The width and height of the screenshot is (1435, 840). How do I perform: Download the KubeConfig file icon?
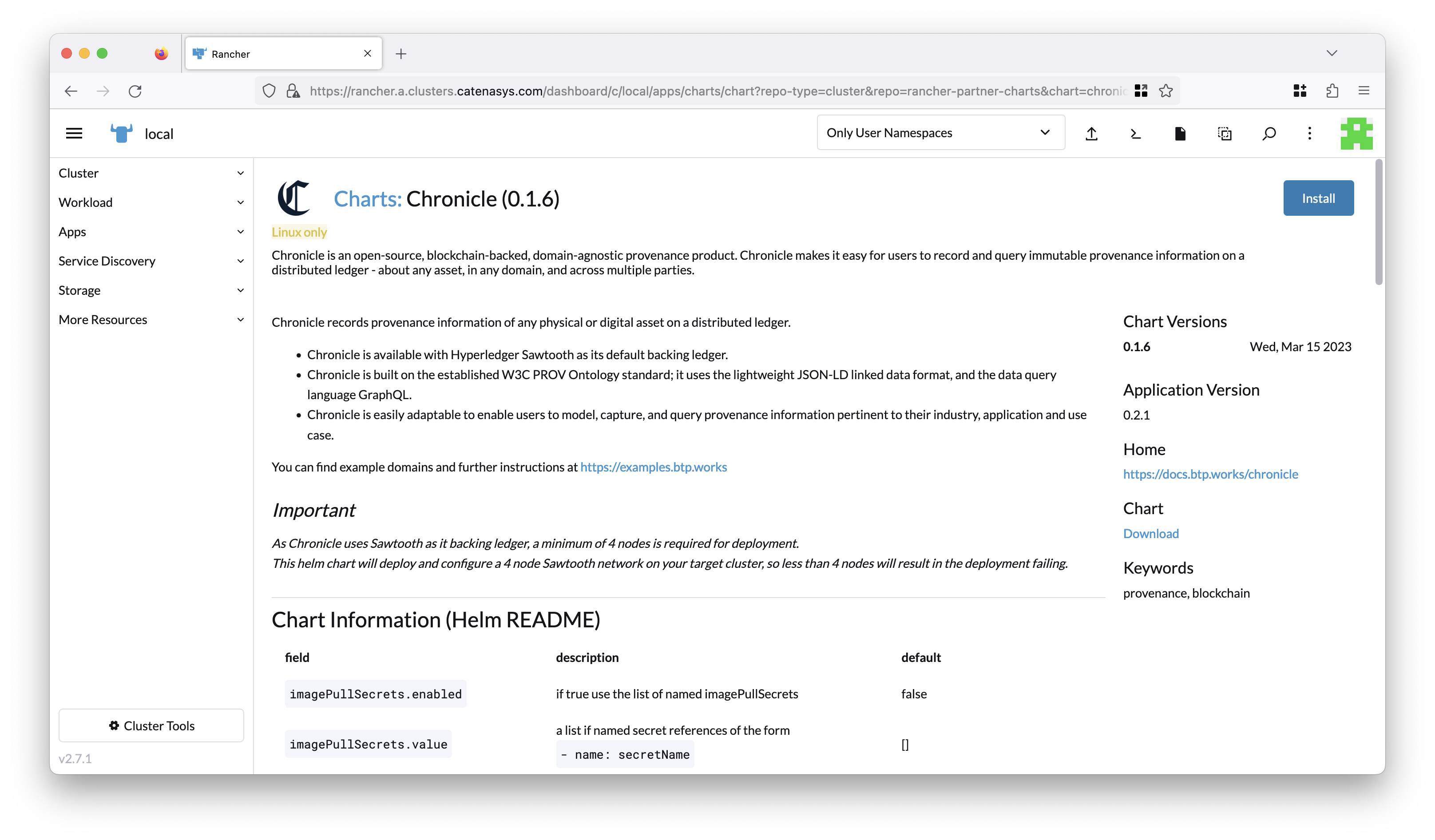1180,133
